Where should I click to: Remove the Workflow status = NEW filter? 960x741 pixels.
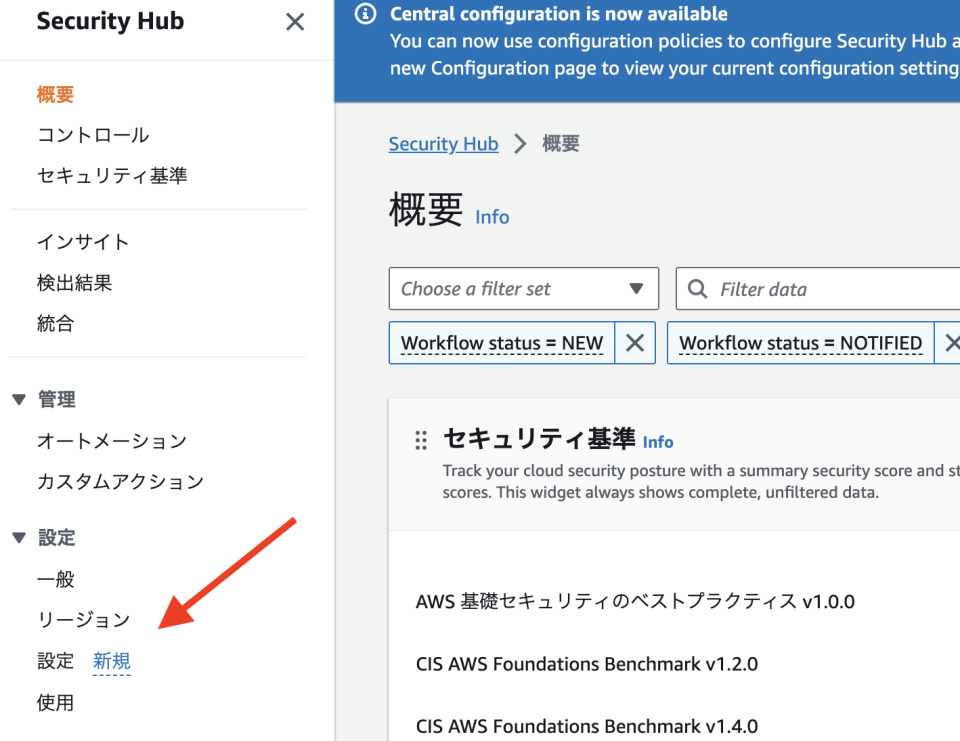[635, 343]
